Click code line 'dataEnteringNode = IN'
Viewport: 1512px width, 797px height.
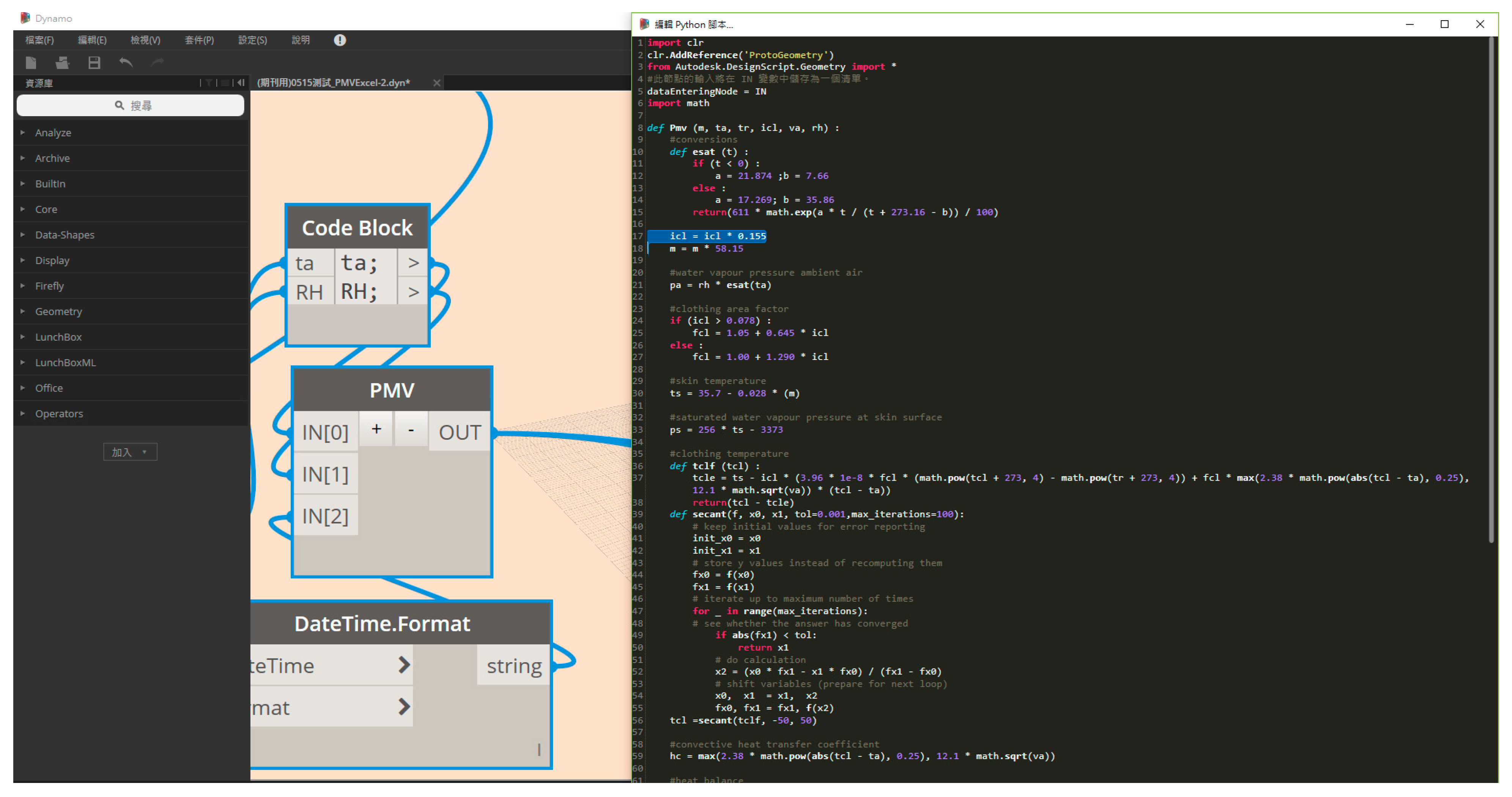(x=707, y=91)
